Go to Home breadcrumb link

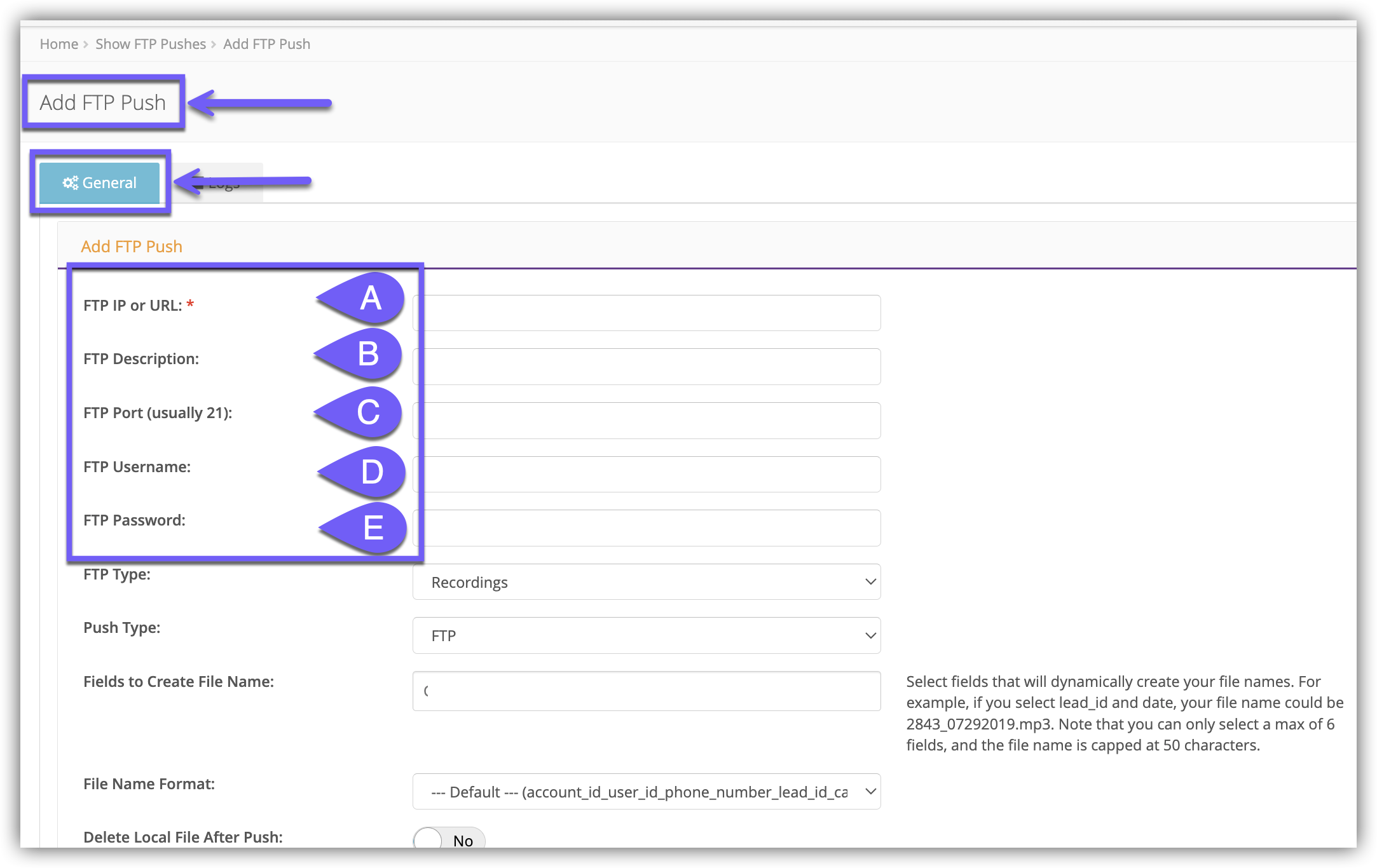pyautogui.click(x=58, y=44)
